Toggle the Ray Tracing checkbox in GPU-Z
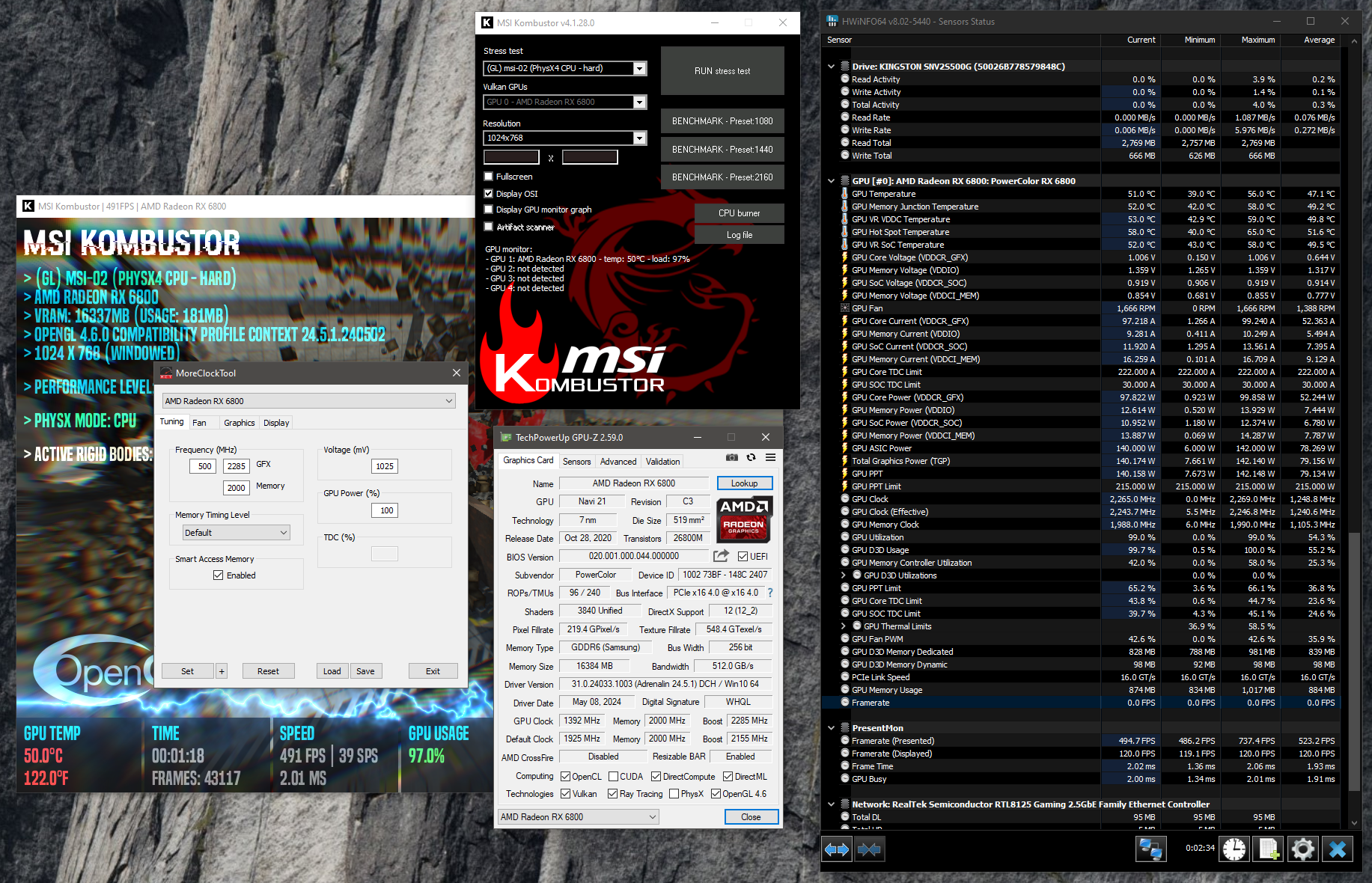The height and width of the screenshot is (883, 1372). (x=613, y=794)
